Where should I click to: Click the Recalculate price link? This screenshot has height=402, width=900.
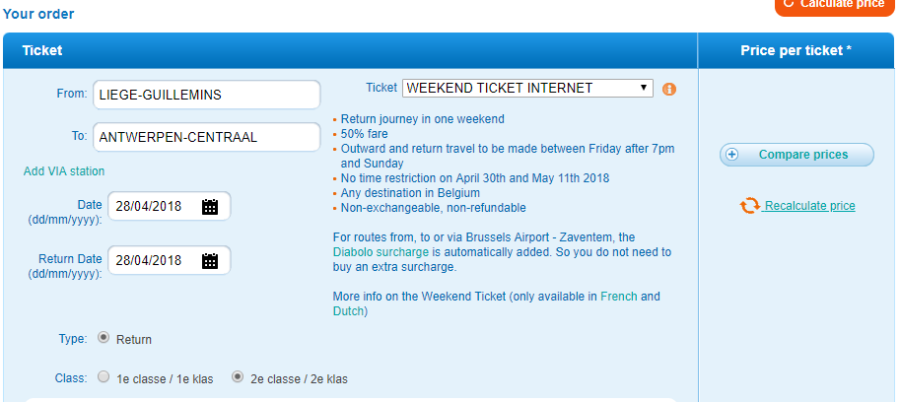coord(810,206)
